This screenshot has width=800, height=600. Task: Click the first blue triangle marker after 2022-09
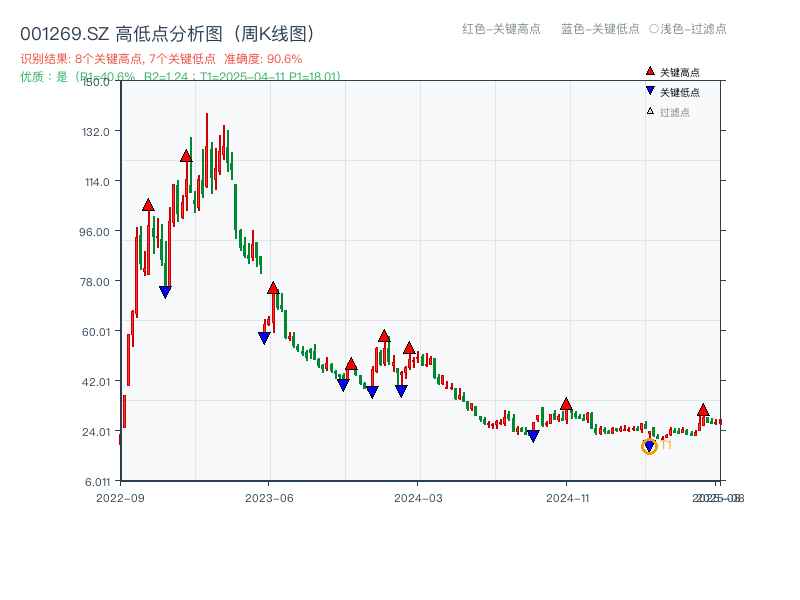[164, 291]
